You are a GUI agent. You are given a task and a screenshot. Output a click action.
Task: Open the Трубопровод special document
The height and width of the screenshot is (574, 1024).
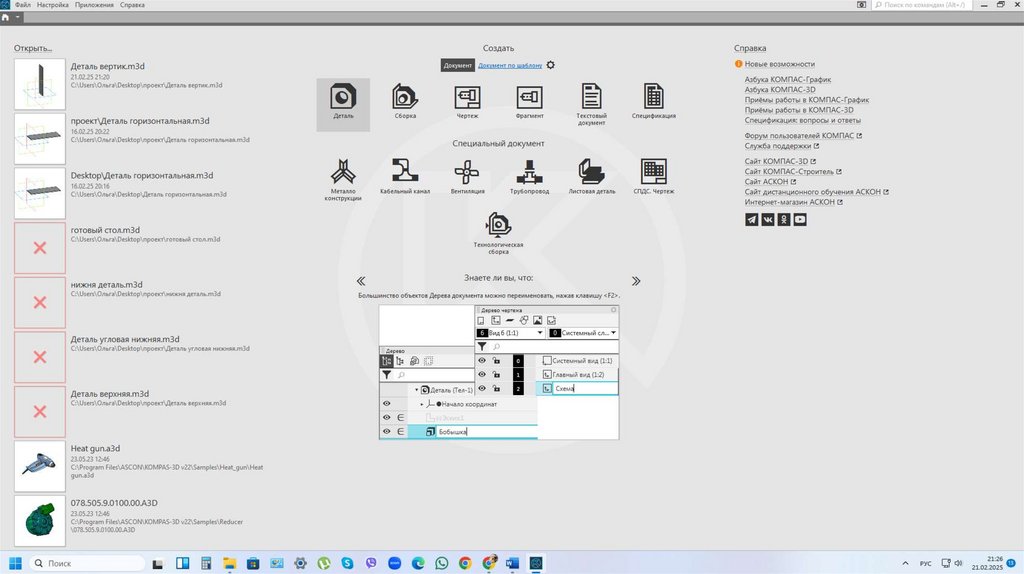[x=529, y=175]
